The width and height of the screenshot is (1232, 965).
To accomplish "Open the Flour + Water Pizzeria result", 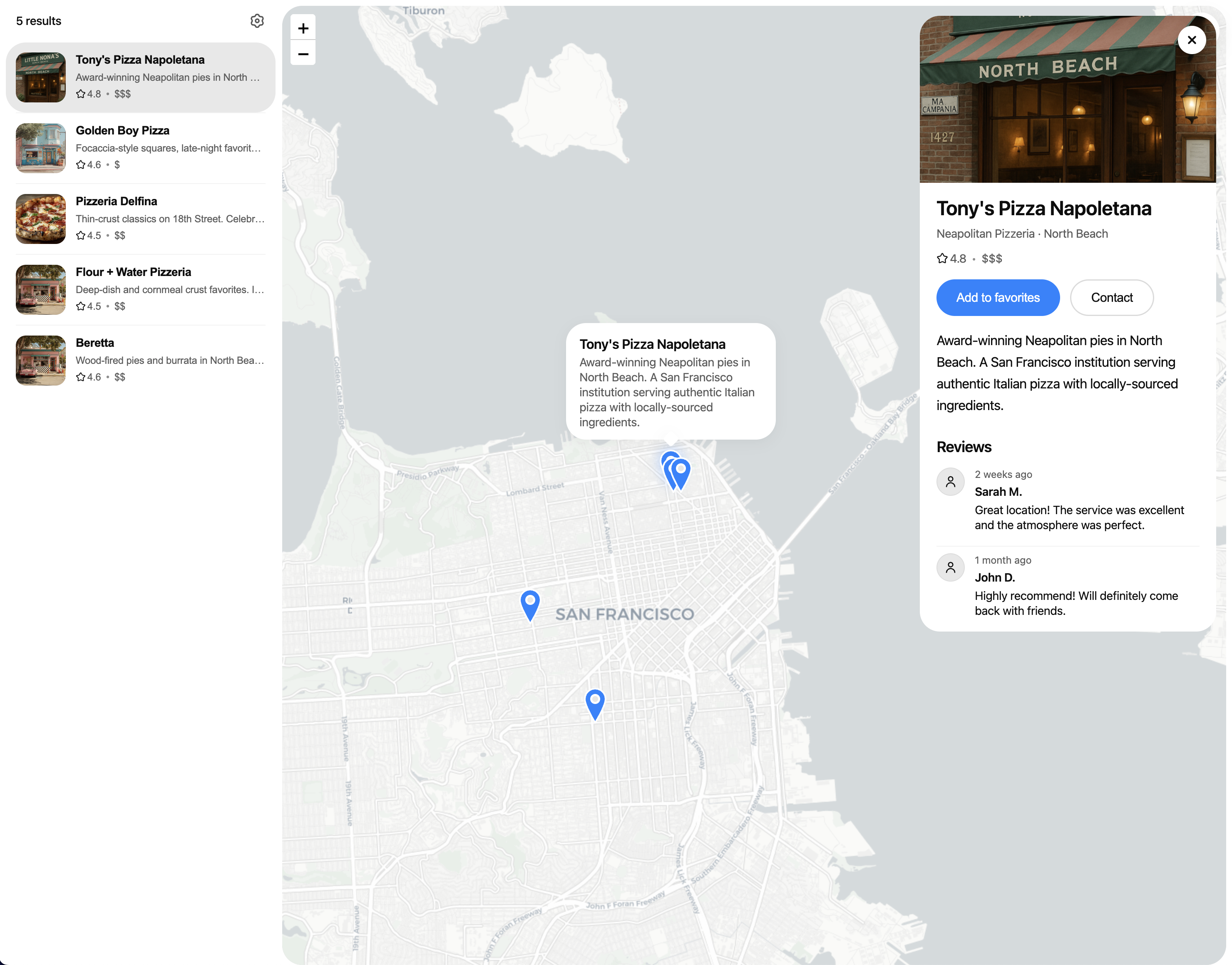I will pos(140,289).
